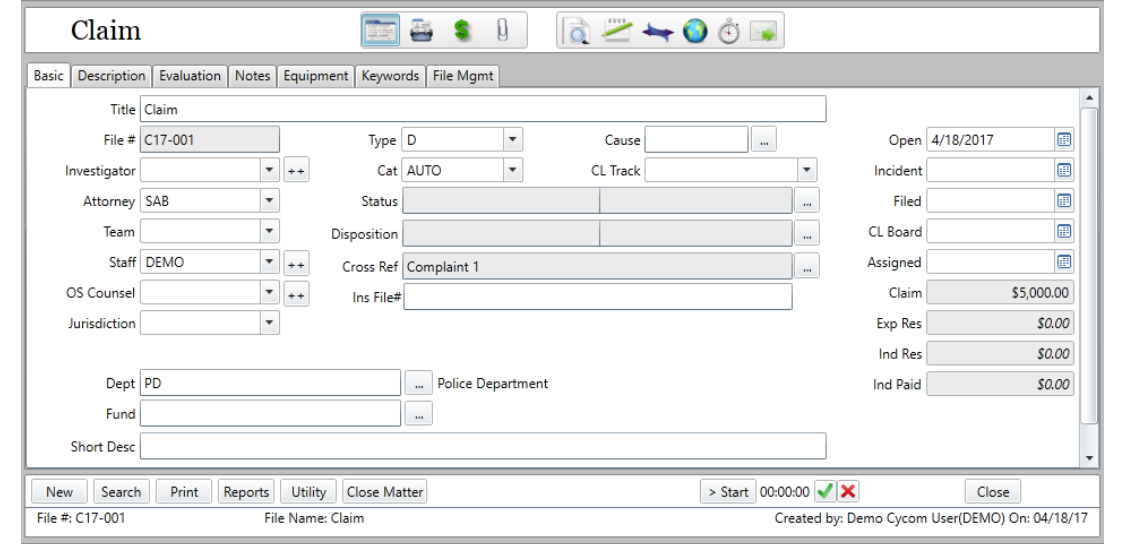Click into the Cause text field
1125x545 pixels.
(696, 140)
